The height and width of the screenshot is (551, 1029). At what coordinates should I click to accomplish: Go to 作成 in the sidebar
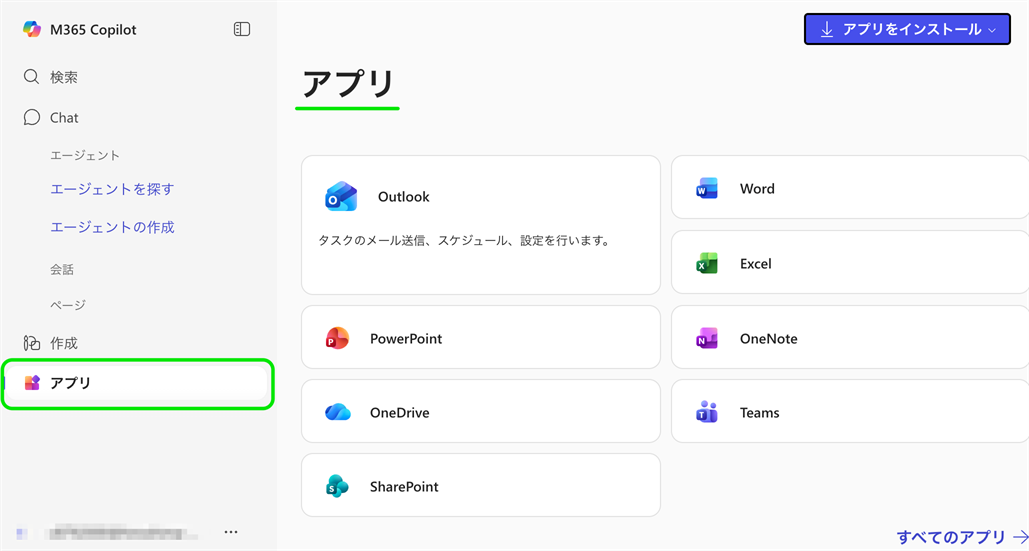point(64,343)
